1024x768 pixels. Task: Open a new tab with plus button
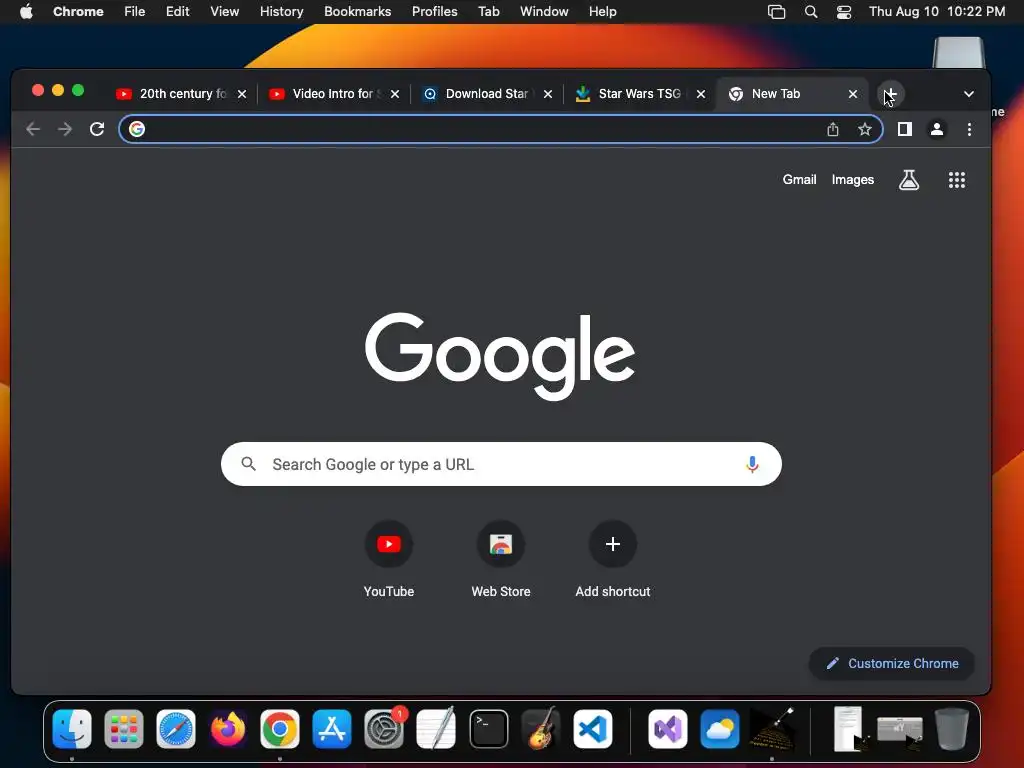[x=890, y=94]
